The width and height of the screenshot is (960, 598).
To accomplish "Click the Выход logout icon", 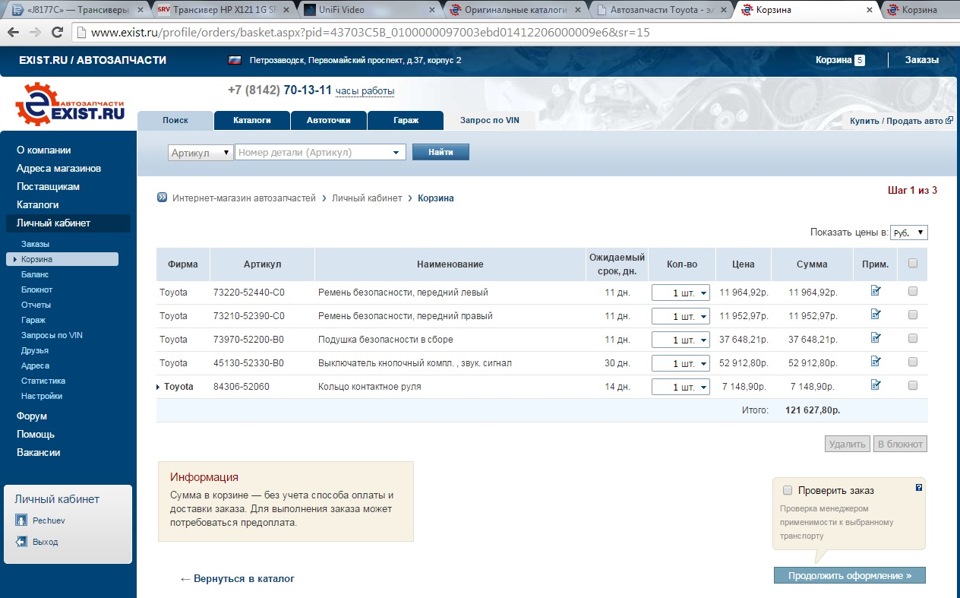I will click(21, 542).
